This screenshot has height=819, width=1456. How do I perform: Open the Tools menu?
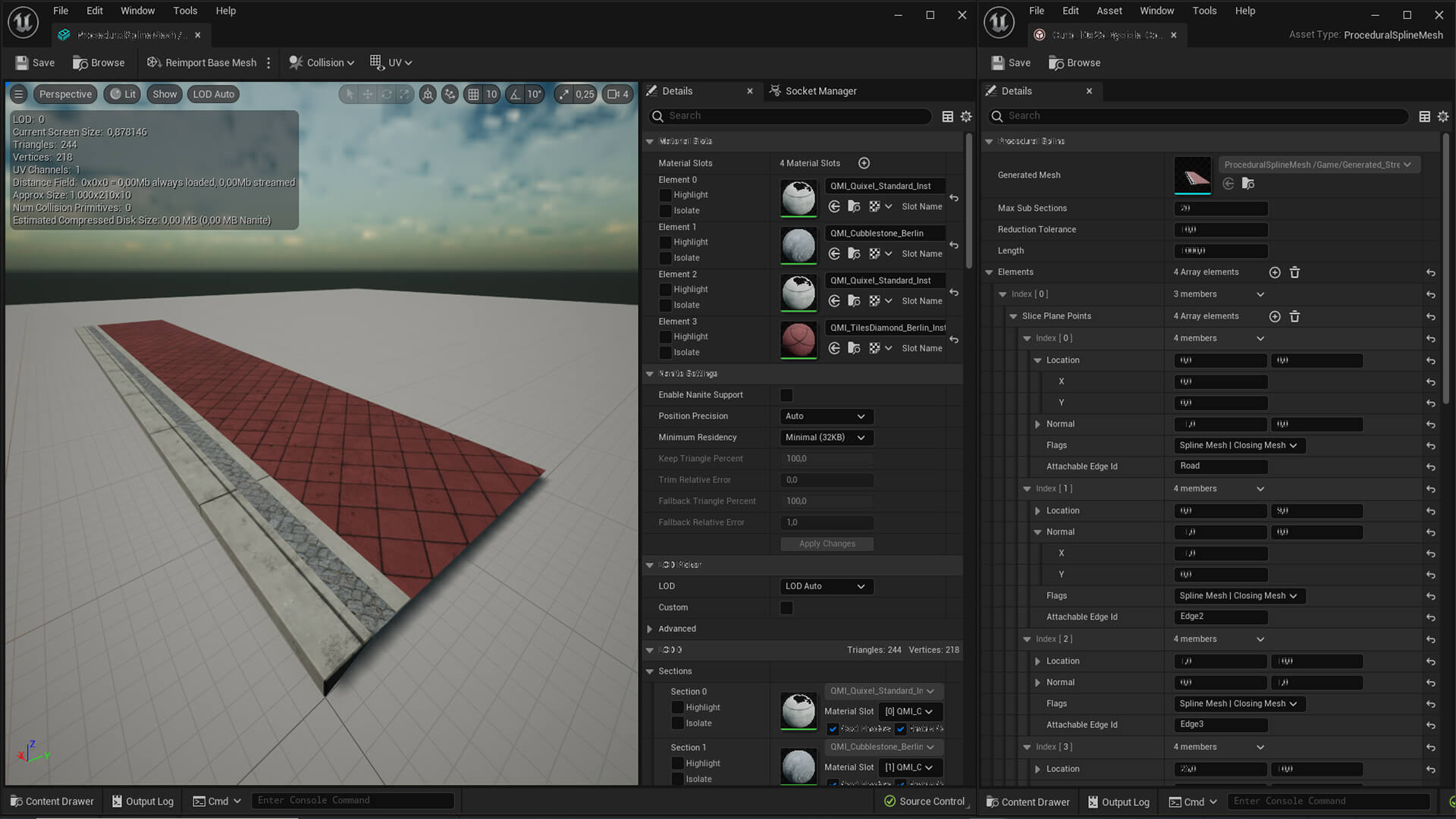click(184, 11)
